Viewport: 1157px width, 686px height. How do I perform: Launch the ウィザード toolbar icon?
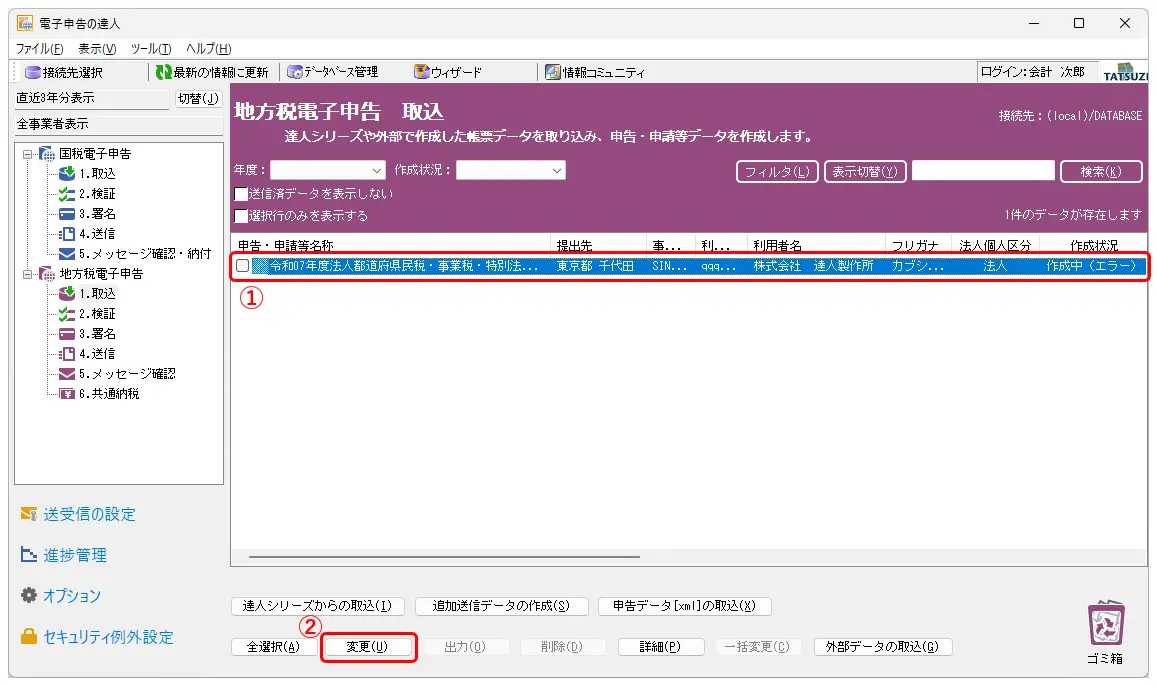point(422,72)
